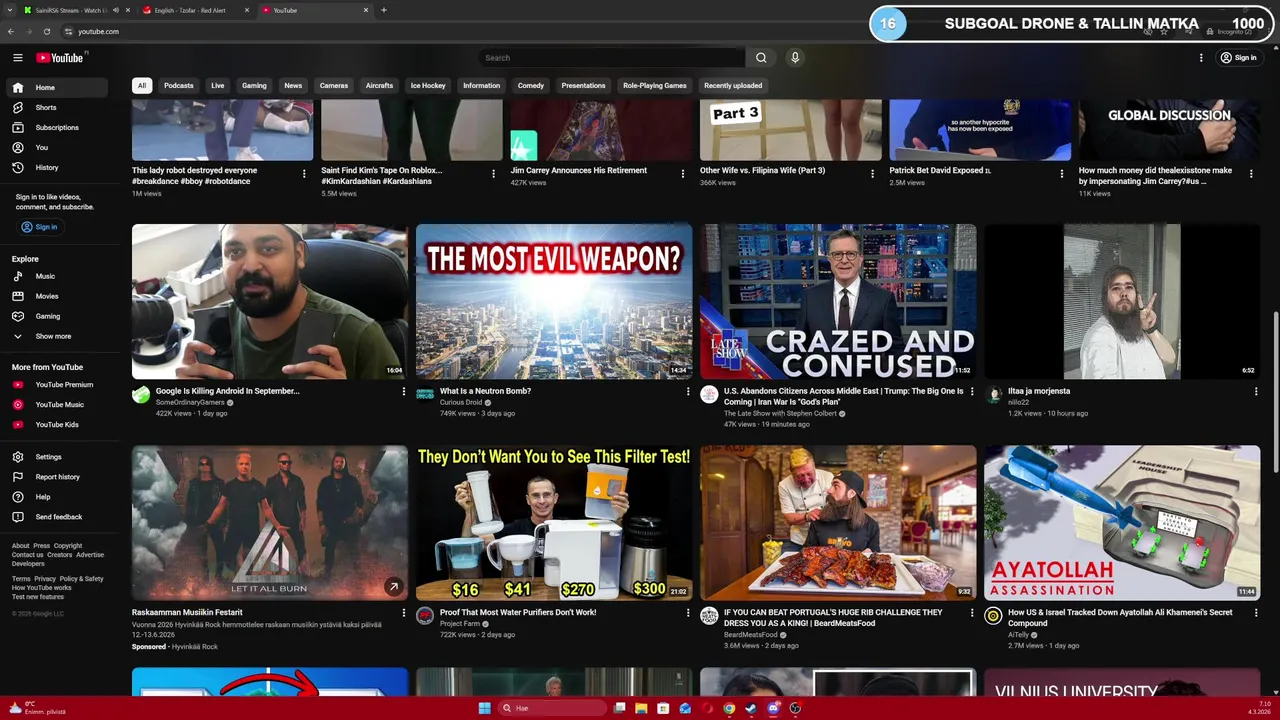Open options for U.S. Abandons Citizens video
This screenshot has height=720, width=1280.
coord(972,392)
